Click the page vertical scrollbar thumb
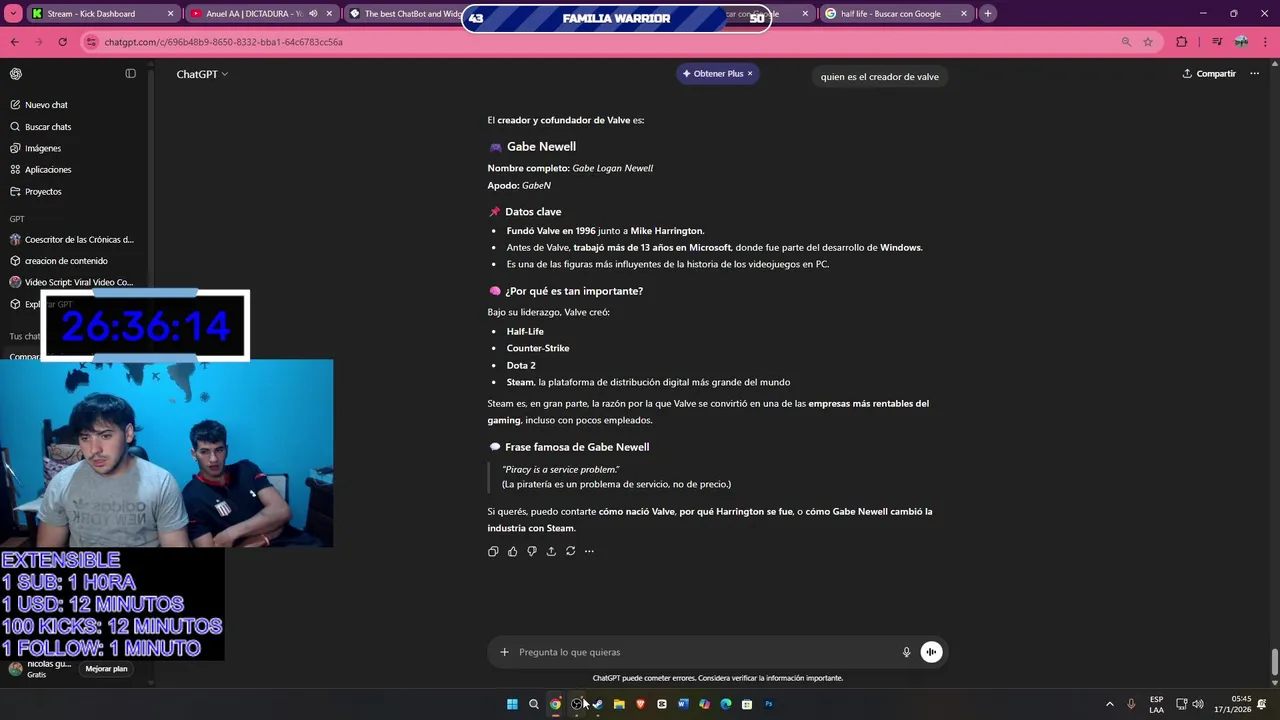The height and width of the screenshot is (720, 1280). pos(1274,662)
